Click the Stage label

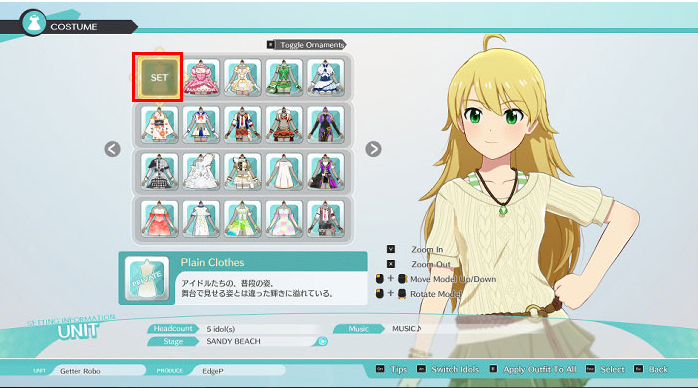[173, 341]
